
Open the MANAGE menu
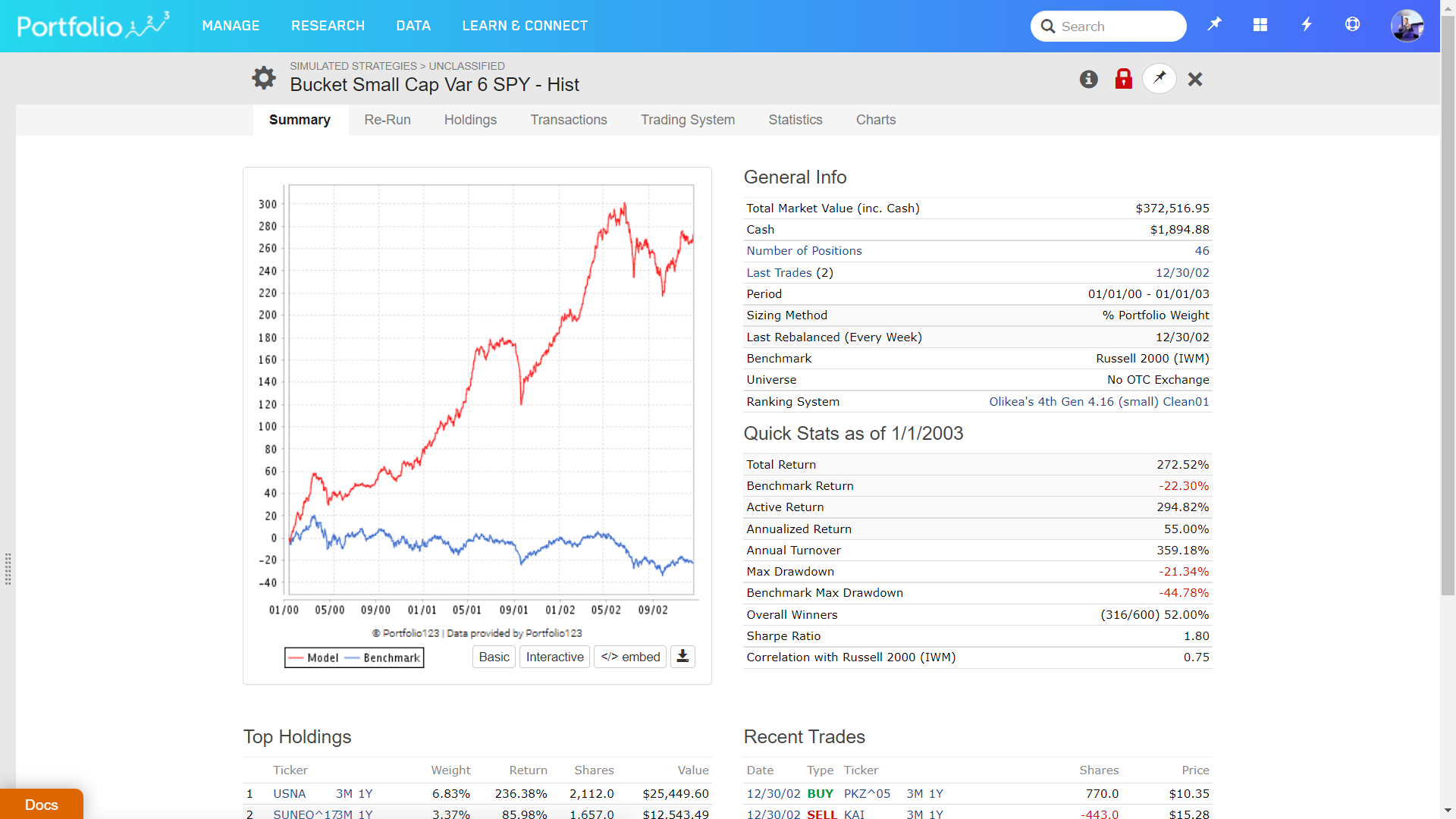[x=231, y=26]
